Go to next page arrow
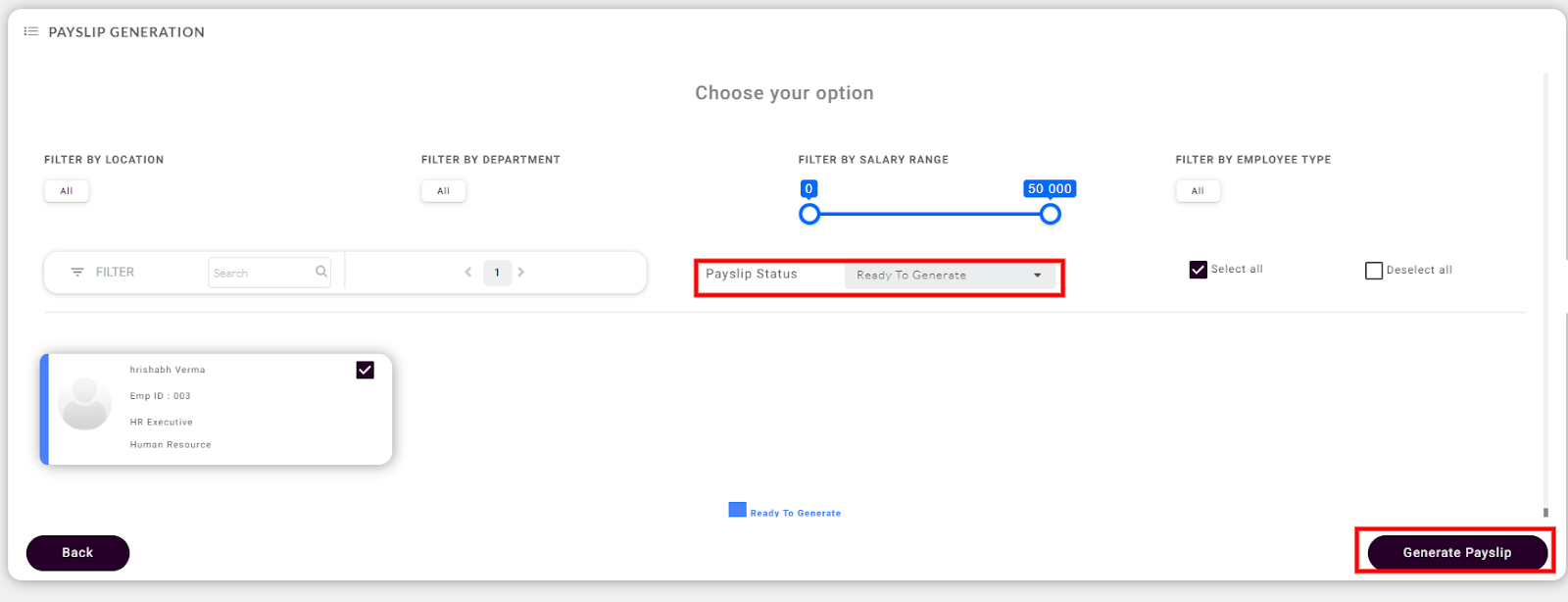This screenshot has height=602, width=1568. click(521, 273)
